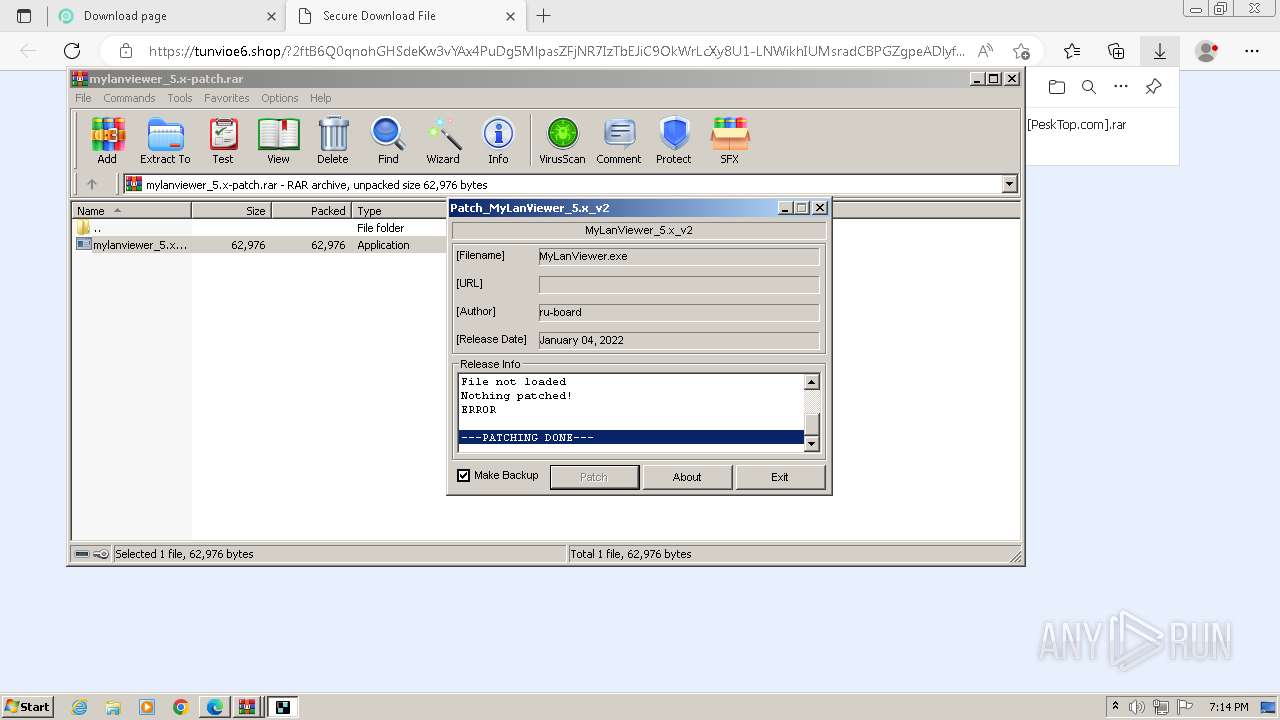This screenshot has width=1280, height=720.
Task: Click the volume speaker tray icon
Action: click(1137, 707)
